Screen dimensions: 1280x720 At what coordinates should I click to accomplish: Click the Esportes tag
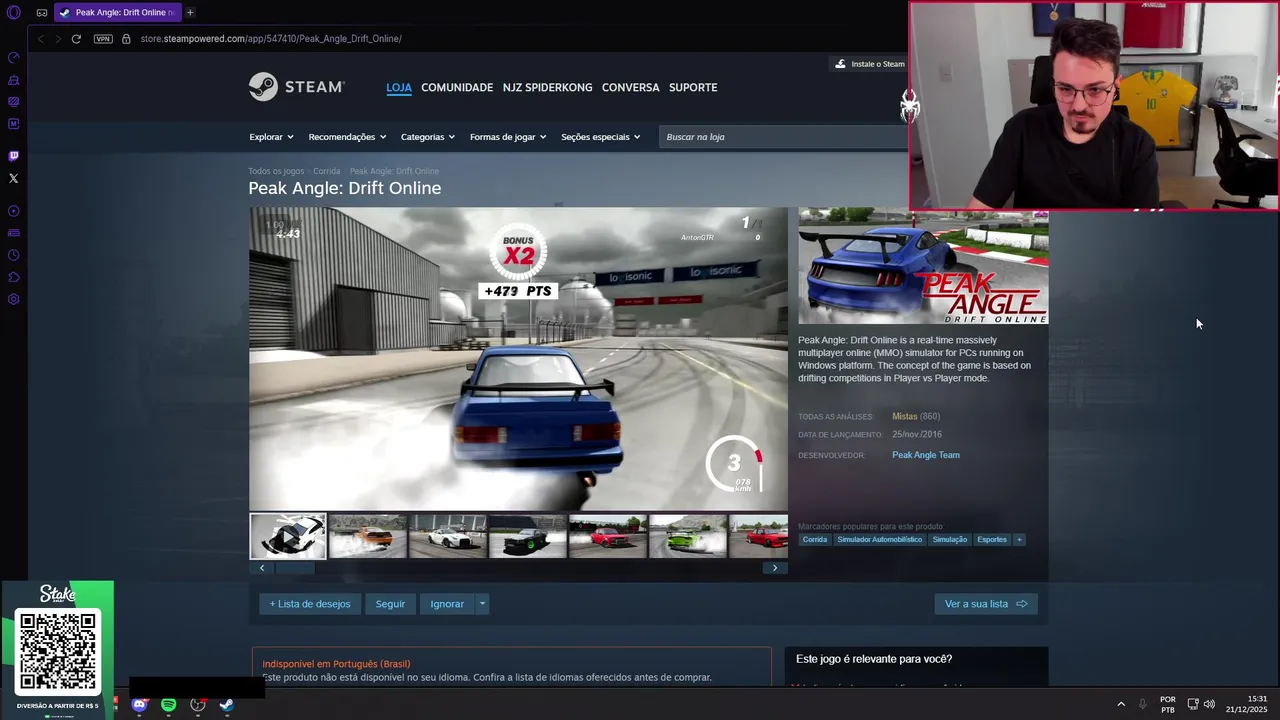tap(992, 540)
